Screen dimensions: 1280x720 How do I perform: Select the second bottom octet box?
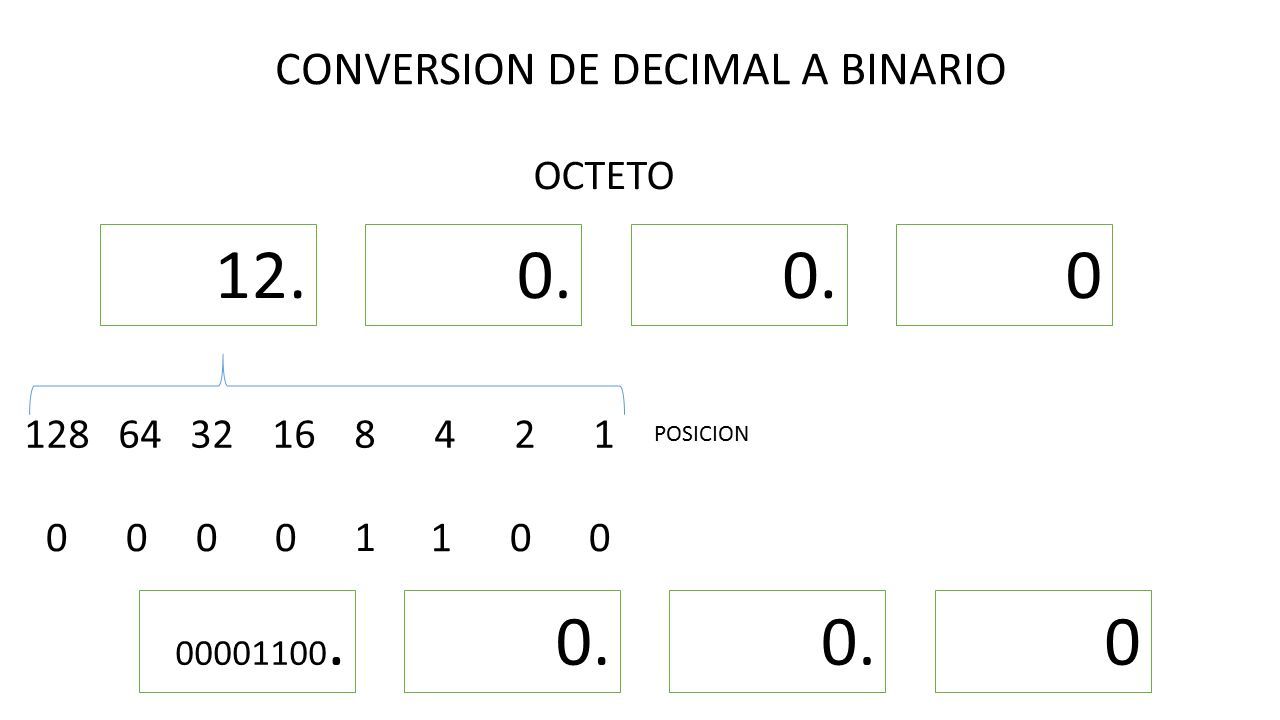coord(513,642)
